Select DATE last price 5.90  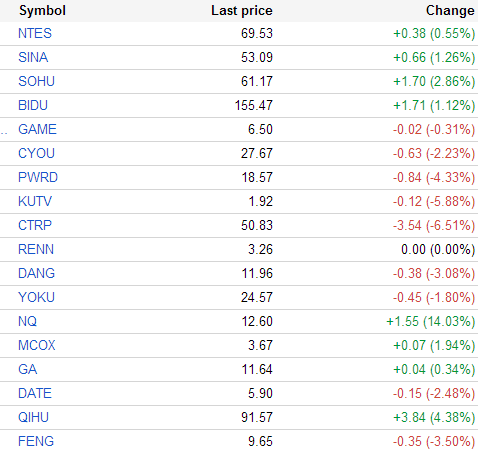260,393
